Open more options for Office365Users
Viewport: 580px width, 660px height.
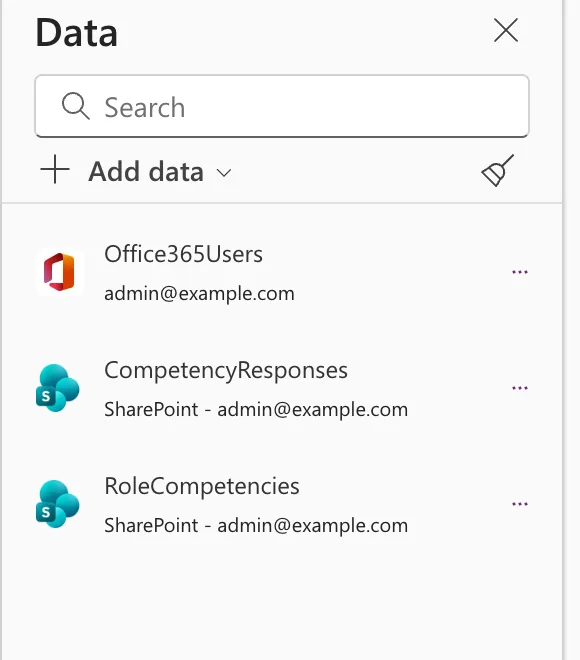(x=520, y=272)
